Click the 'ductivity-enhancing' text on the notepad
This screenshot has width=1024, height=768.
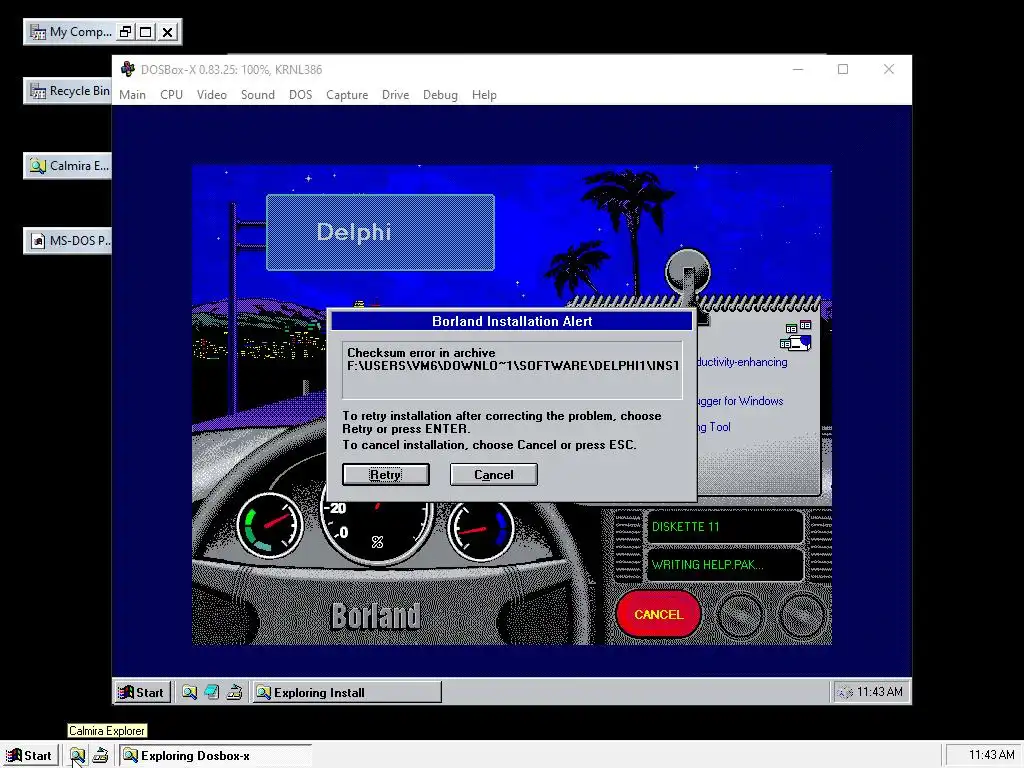[743, 362]
